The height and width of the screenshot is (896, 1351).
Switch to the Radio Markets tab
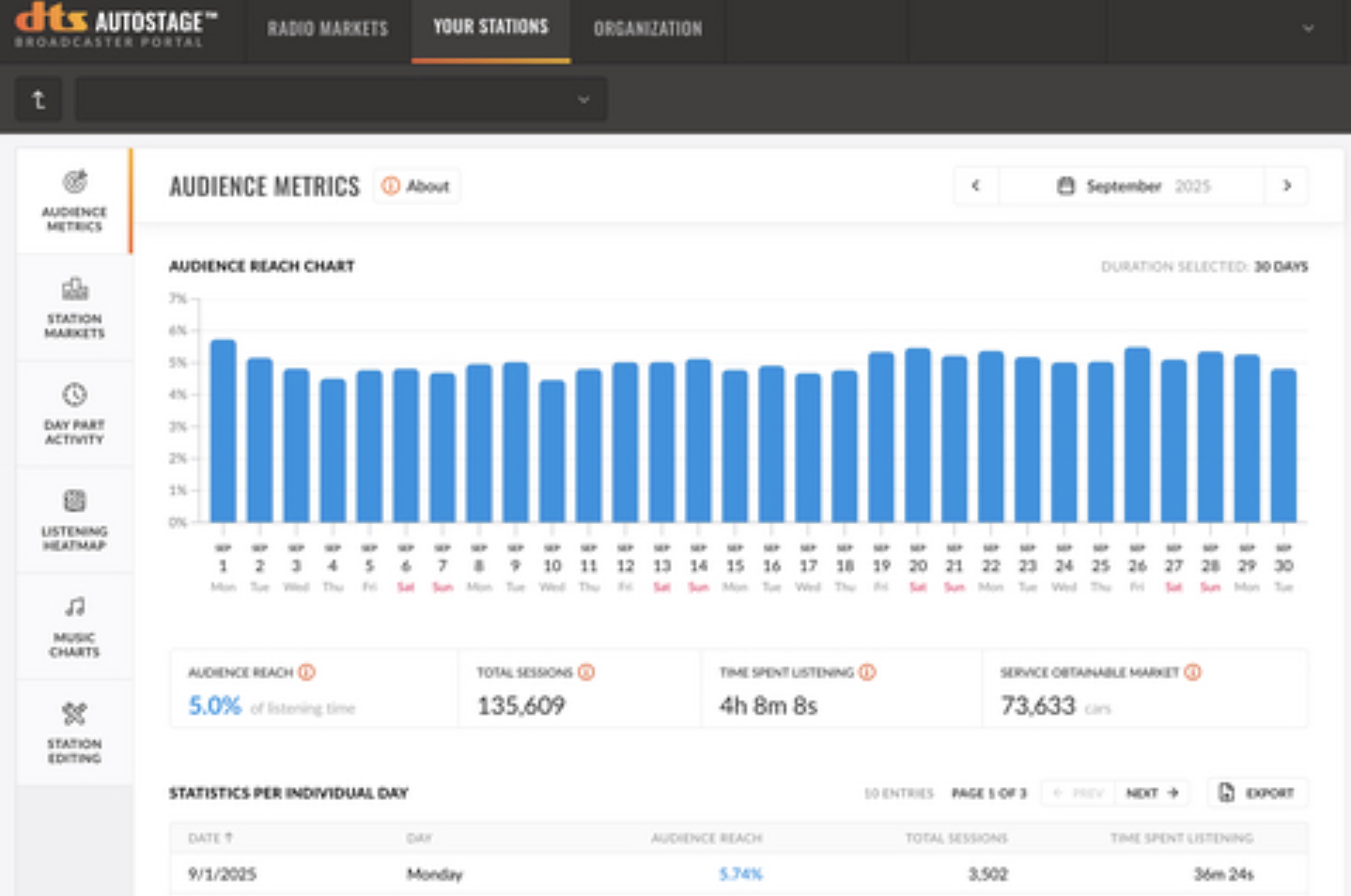[x=327, y=28]
